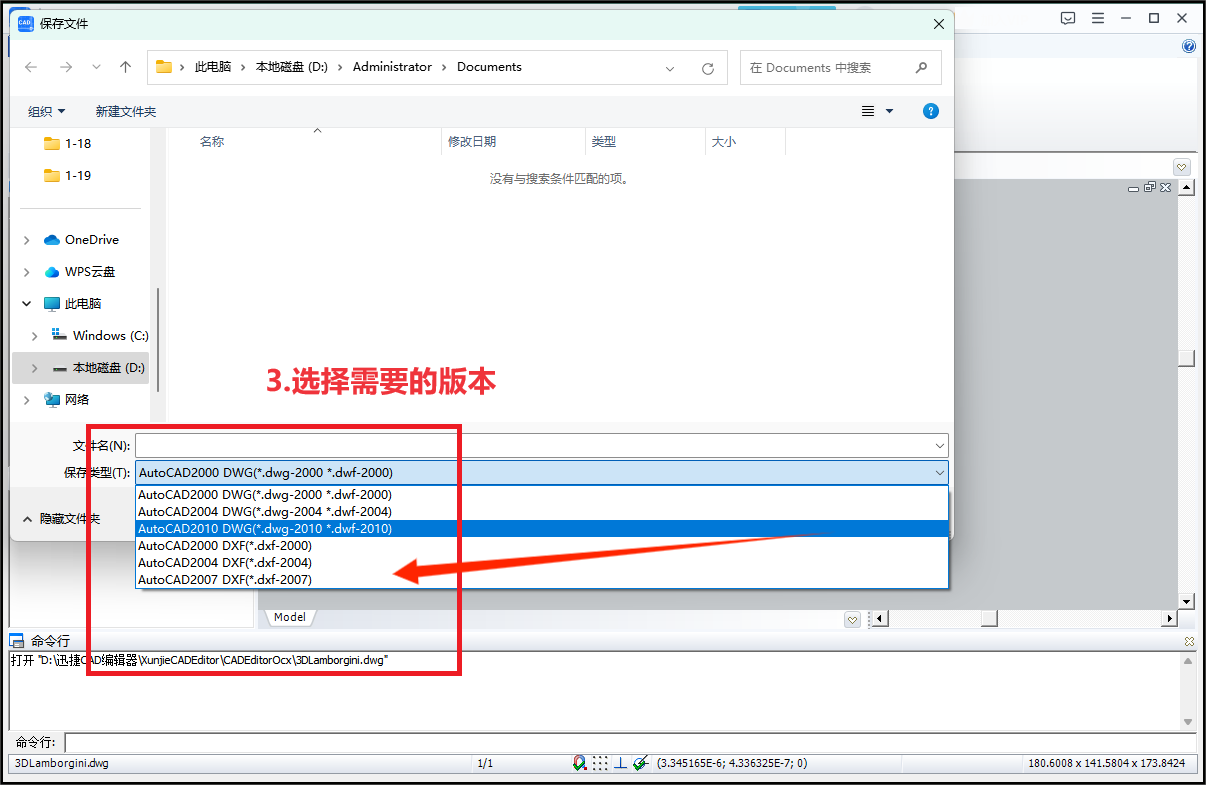Switch to the Model tab
Viewport: 1206px width, 785px height.
click(x=290, y=617)
